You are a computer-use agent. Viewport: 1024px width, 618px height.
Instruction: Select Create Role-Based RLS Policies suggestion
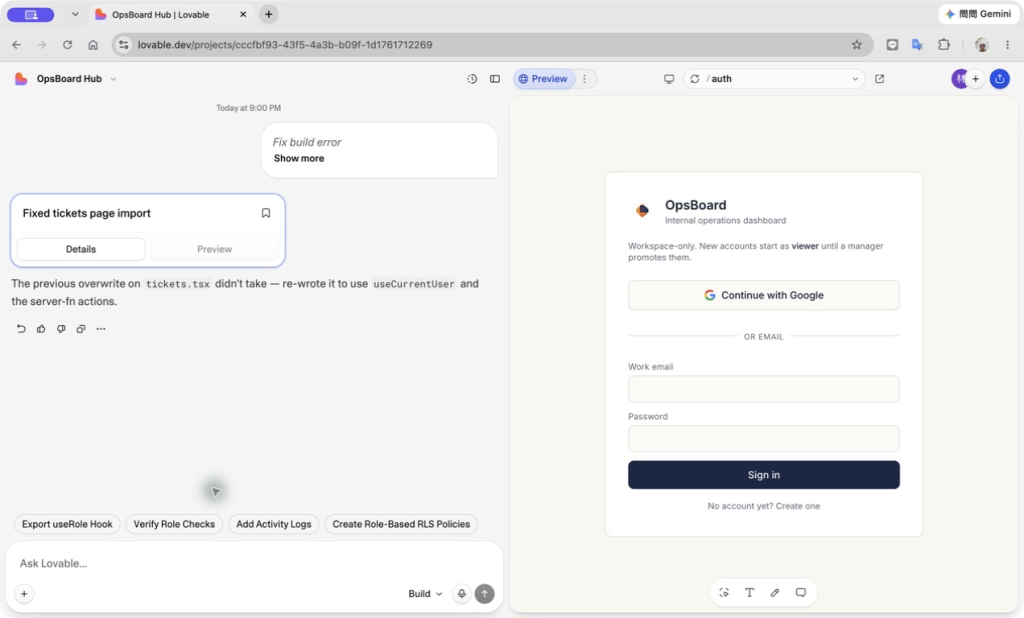pyautogui.click(x=401, y=524)
